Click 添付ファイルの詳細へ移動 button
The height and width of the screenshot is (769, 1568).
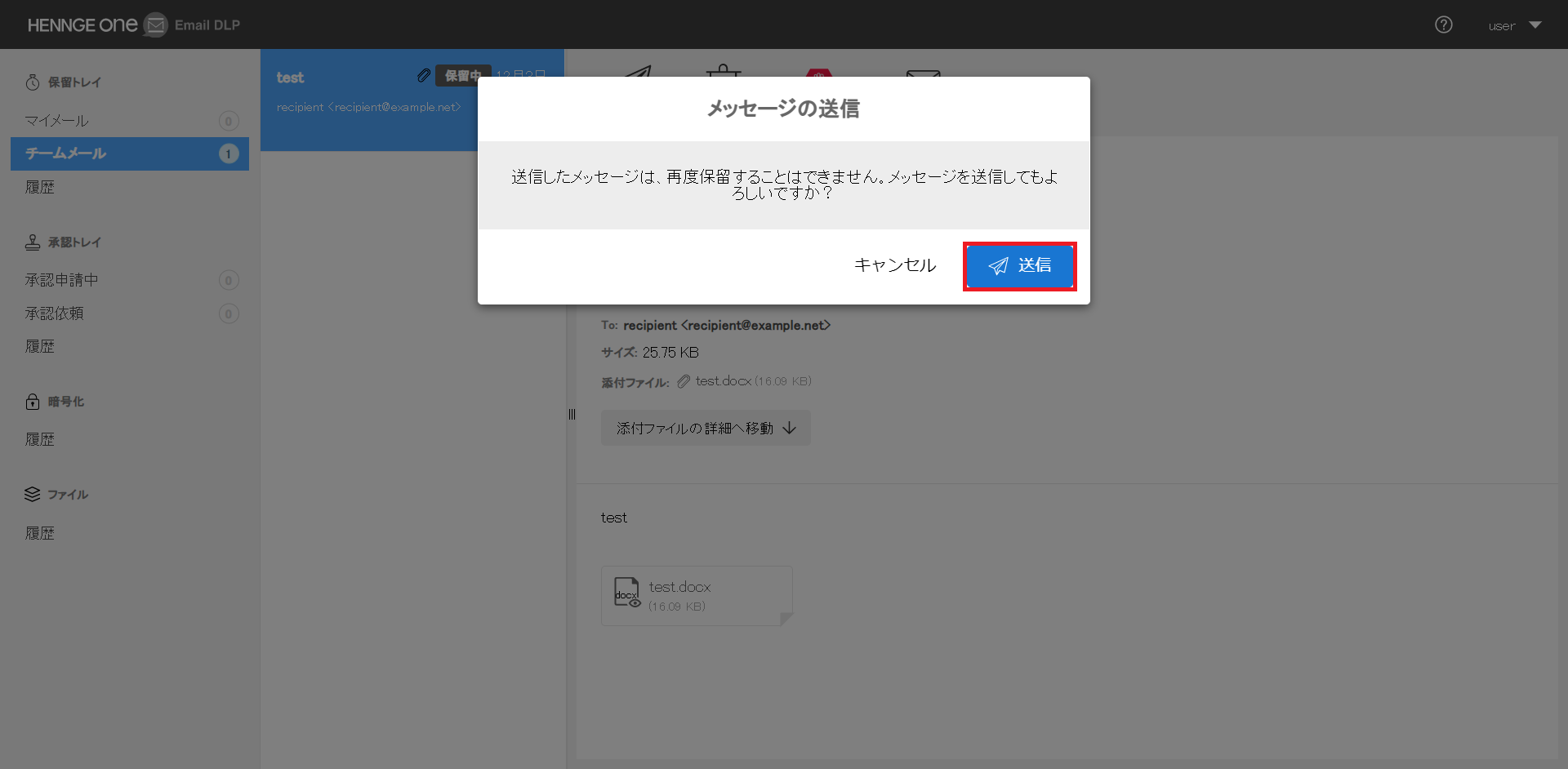coord(706,428)
